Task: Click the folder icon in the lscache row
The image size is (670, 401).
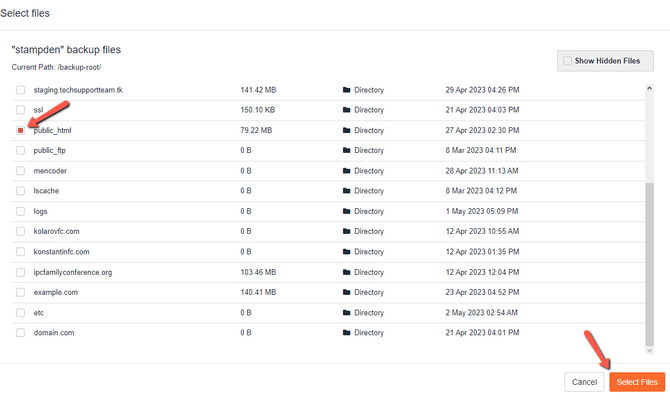Action: [346, 191]
